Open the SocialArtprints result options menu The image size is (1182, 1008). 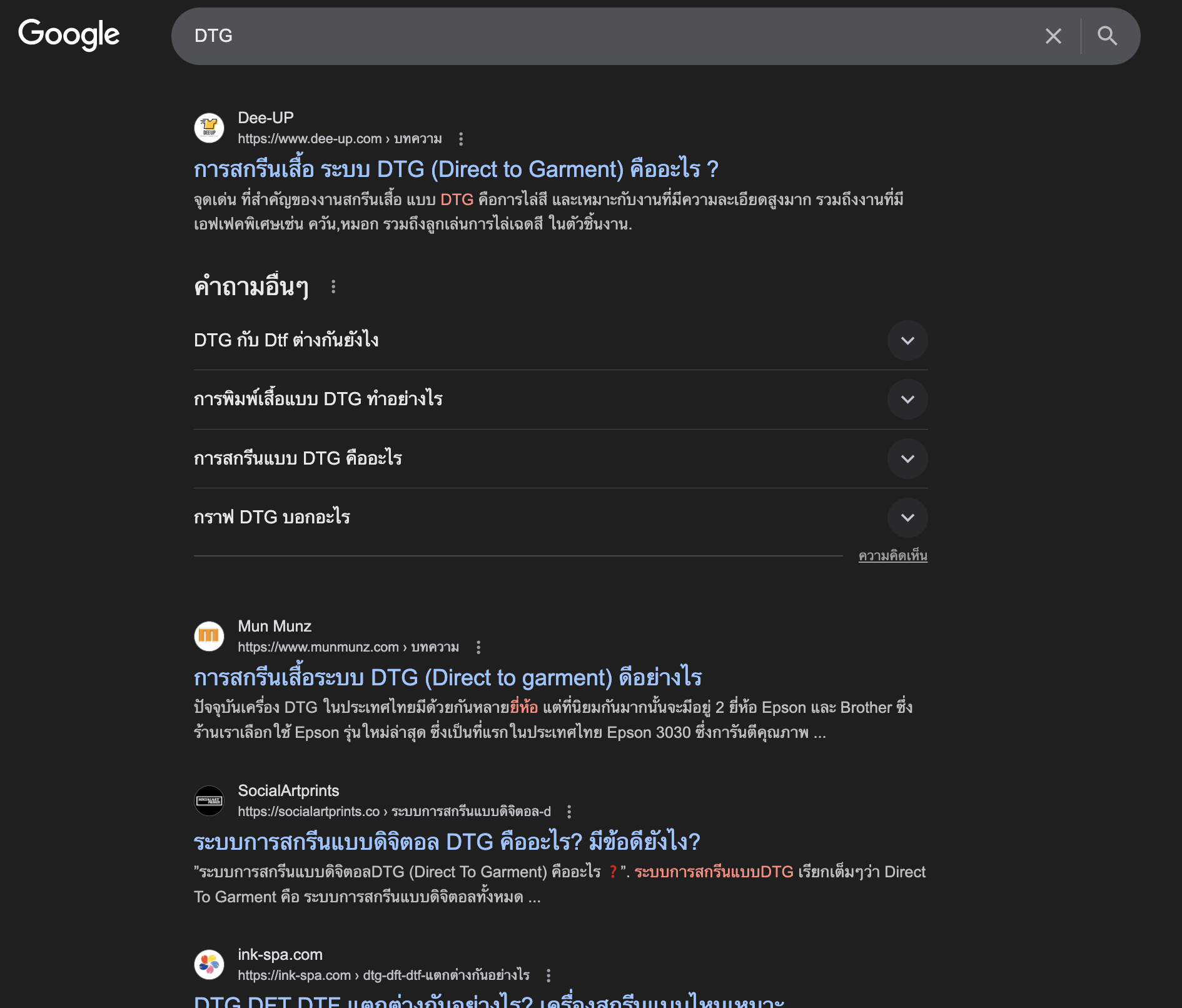coord(568,812)
